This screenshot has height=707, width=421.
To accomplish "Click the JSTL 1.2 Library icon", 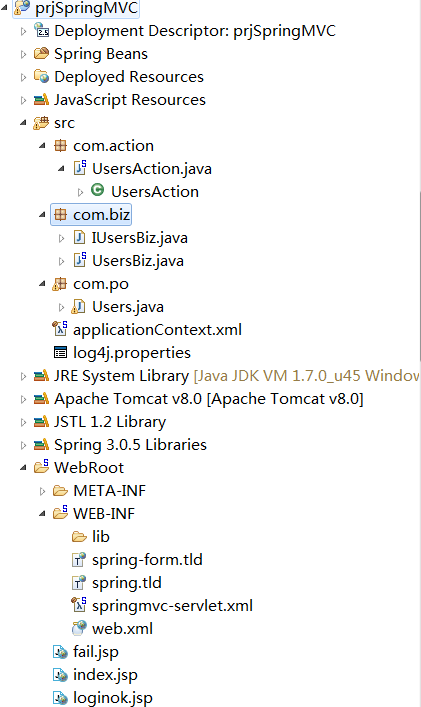I will pyautogui.click(x=41, y=422).
